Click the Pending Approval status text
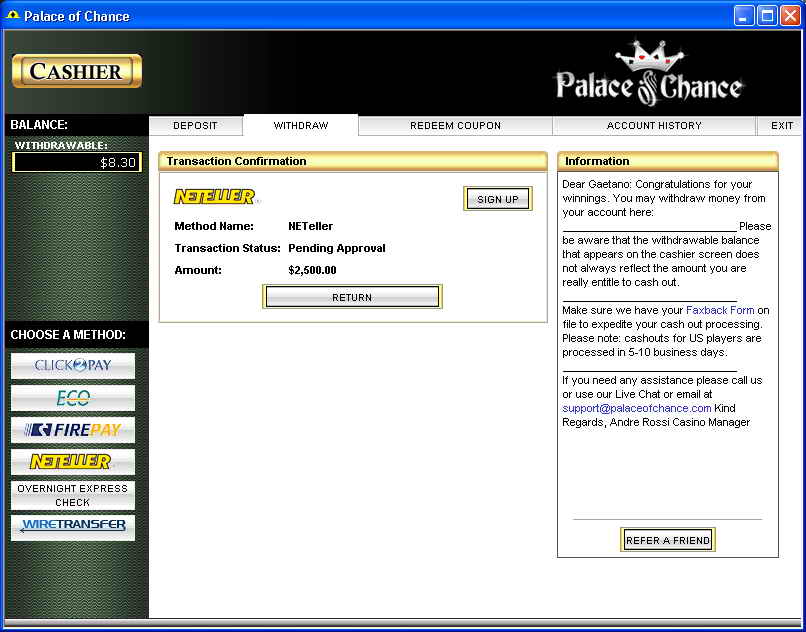The width and height of the screenshot is (806, 632). tap(337, 248)
